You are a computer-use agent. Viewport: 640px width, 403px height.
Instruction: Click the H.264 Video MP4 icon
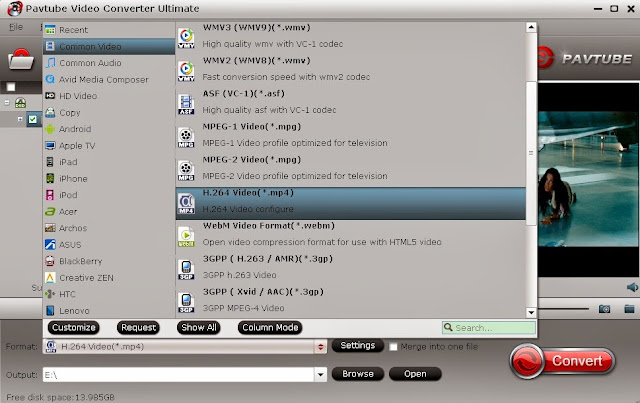point(186,203)
